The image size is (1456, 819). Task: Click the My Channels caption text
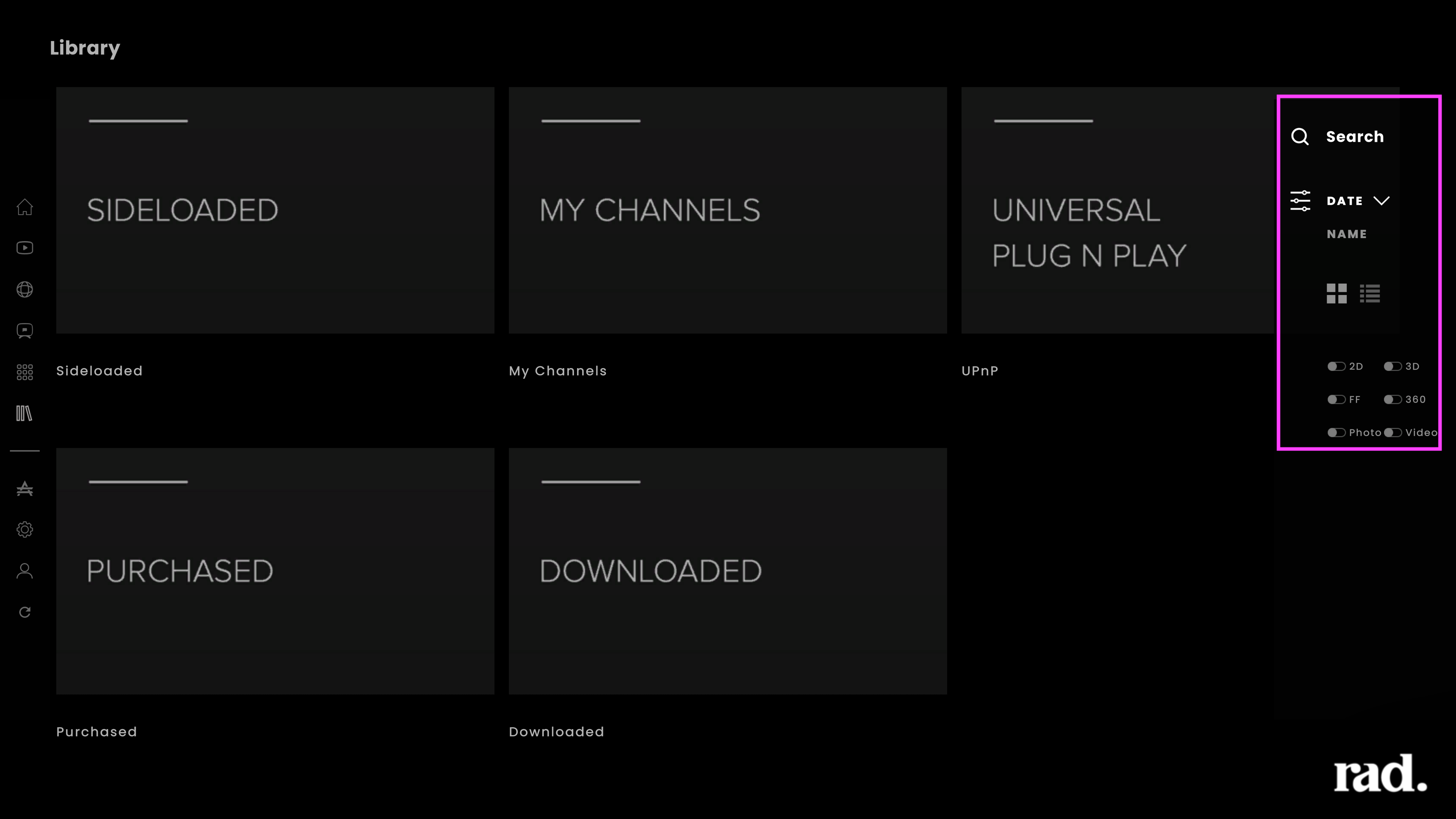tap(558, 371)
